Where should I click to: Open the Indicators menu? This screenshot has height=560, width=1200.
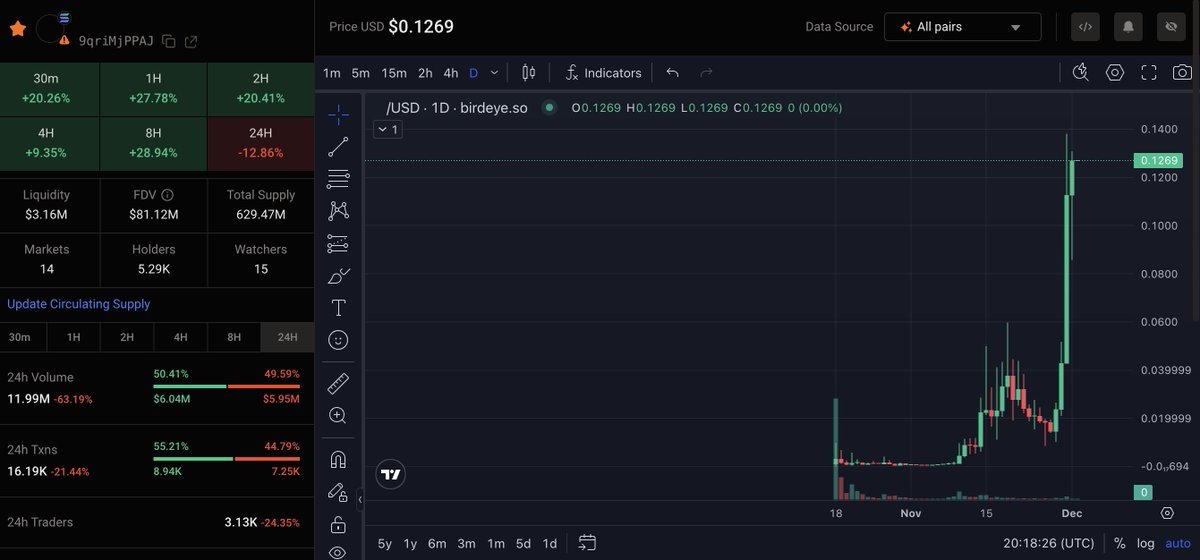(x=603, y=73)
